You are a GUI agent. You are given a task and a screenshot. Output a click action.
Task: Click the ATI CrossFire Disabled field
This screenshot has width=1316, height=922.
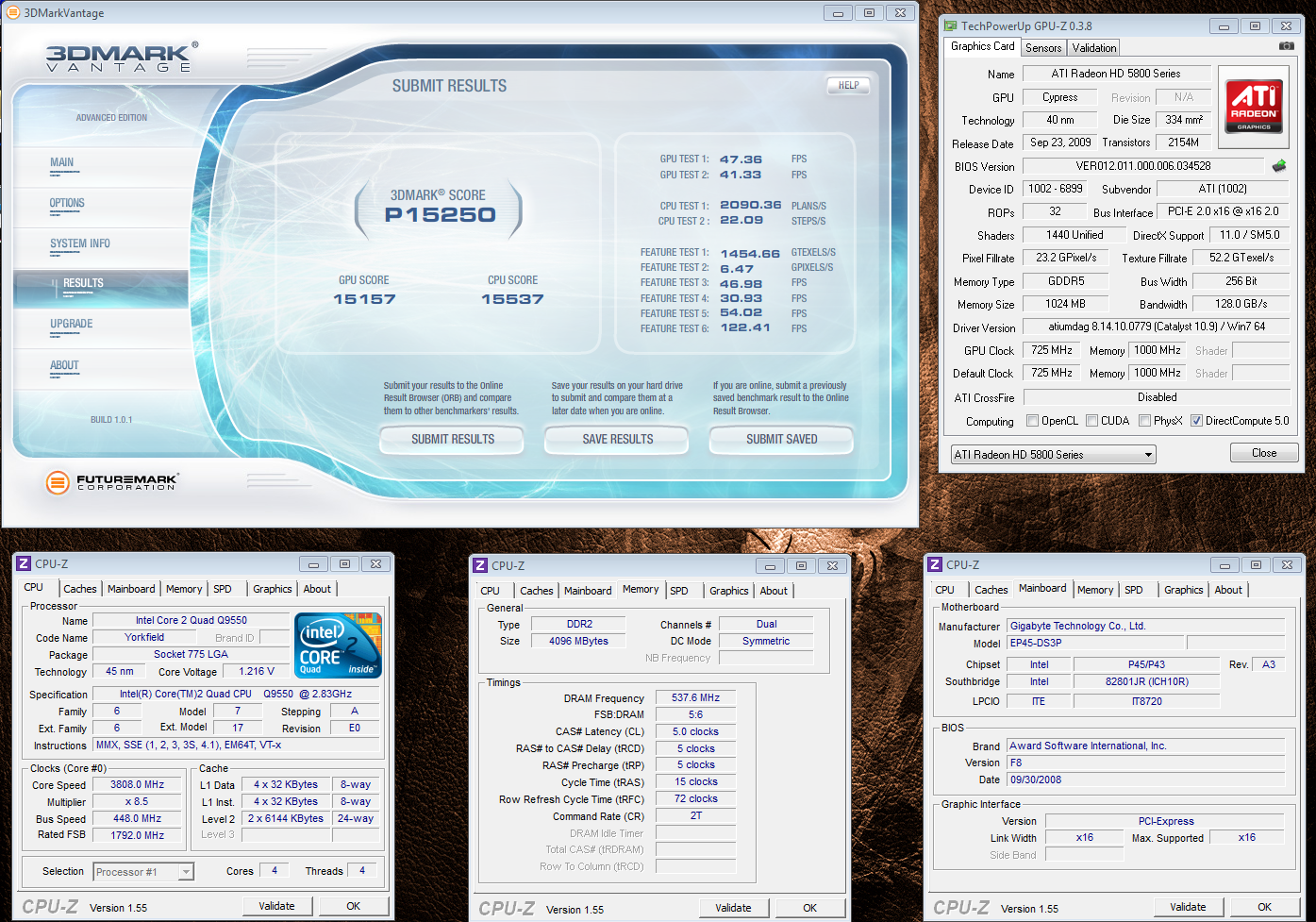[x=1157, y=397]
